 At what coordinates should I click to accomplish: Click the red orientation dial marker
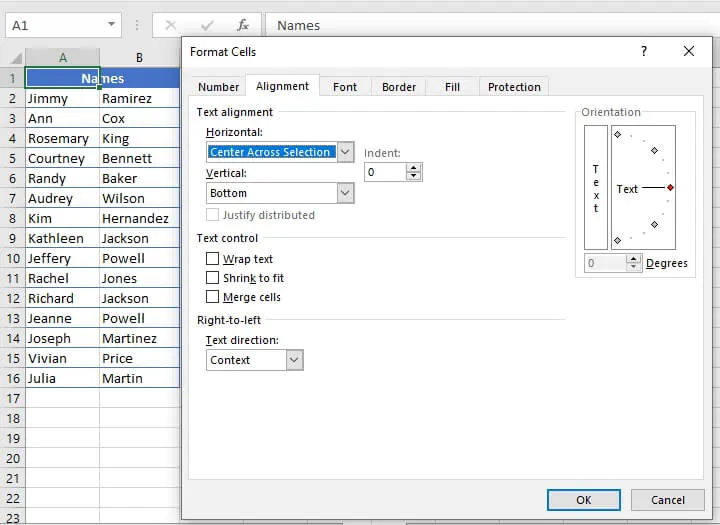(x=670, y=187)
